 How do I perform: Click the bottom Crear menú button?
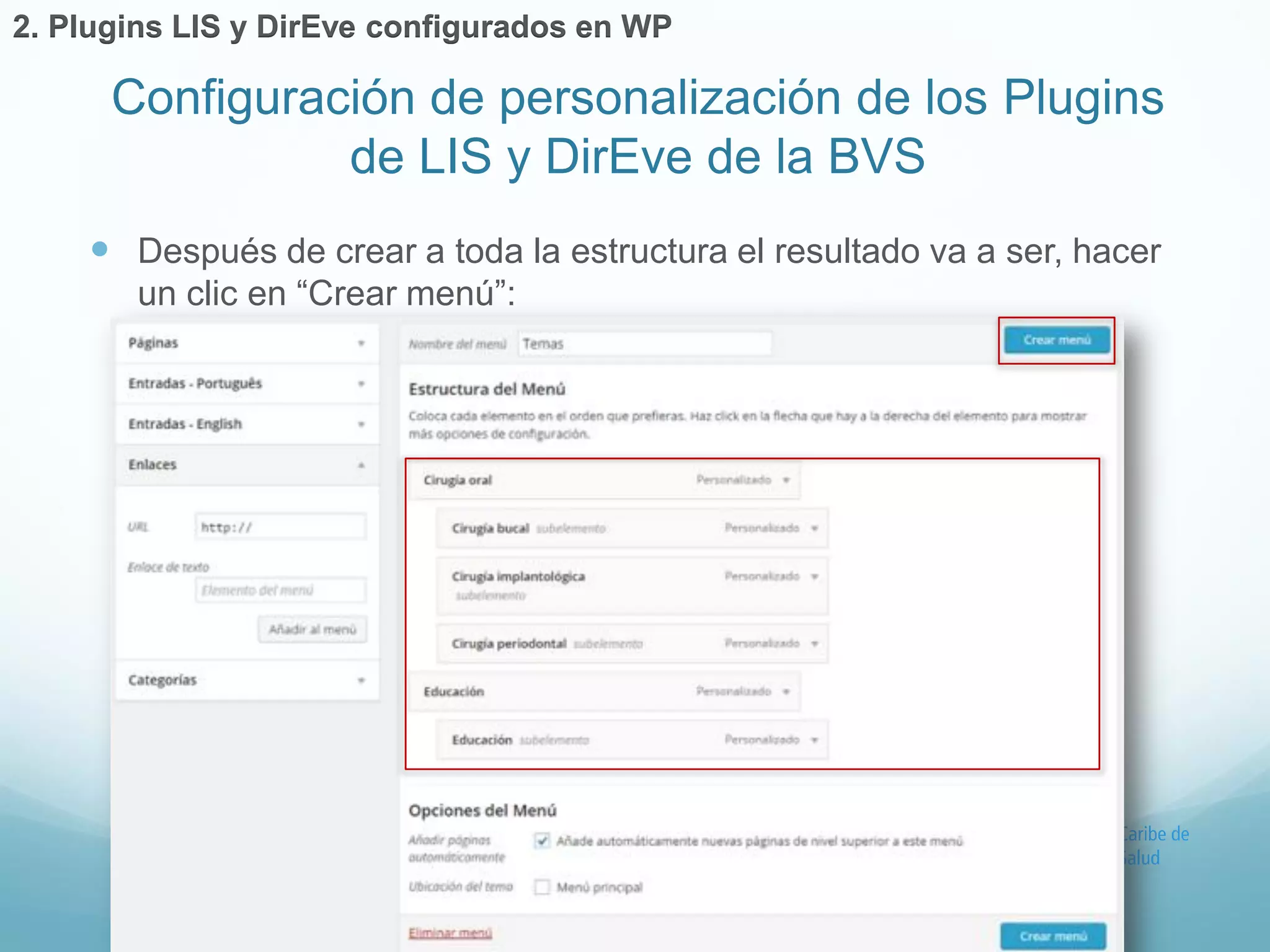point(1053,935)
